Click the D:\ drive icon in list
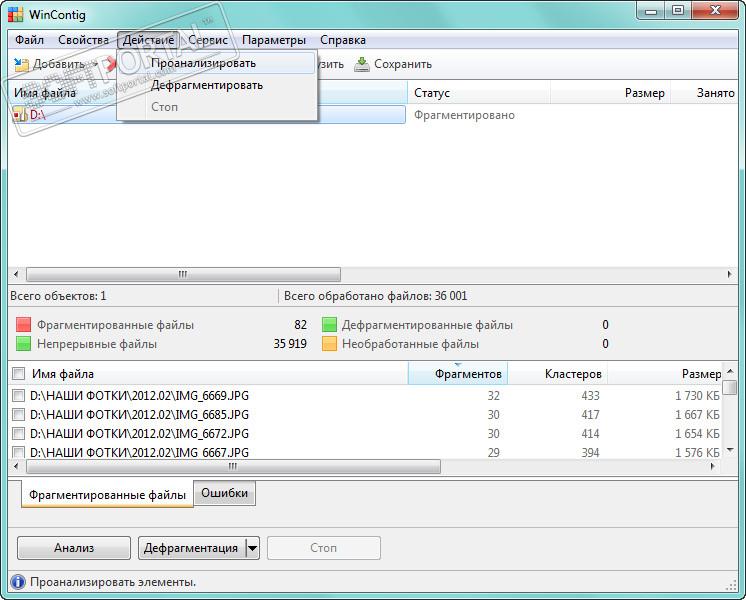The height and width of the screenshot is (600, 746). point(20,115)
